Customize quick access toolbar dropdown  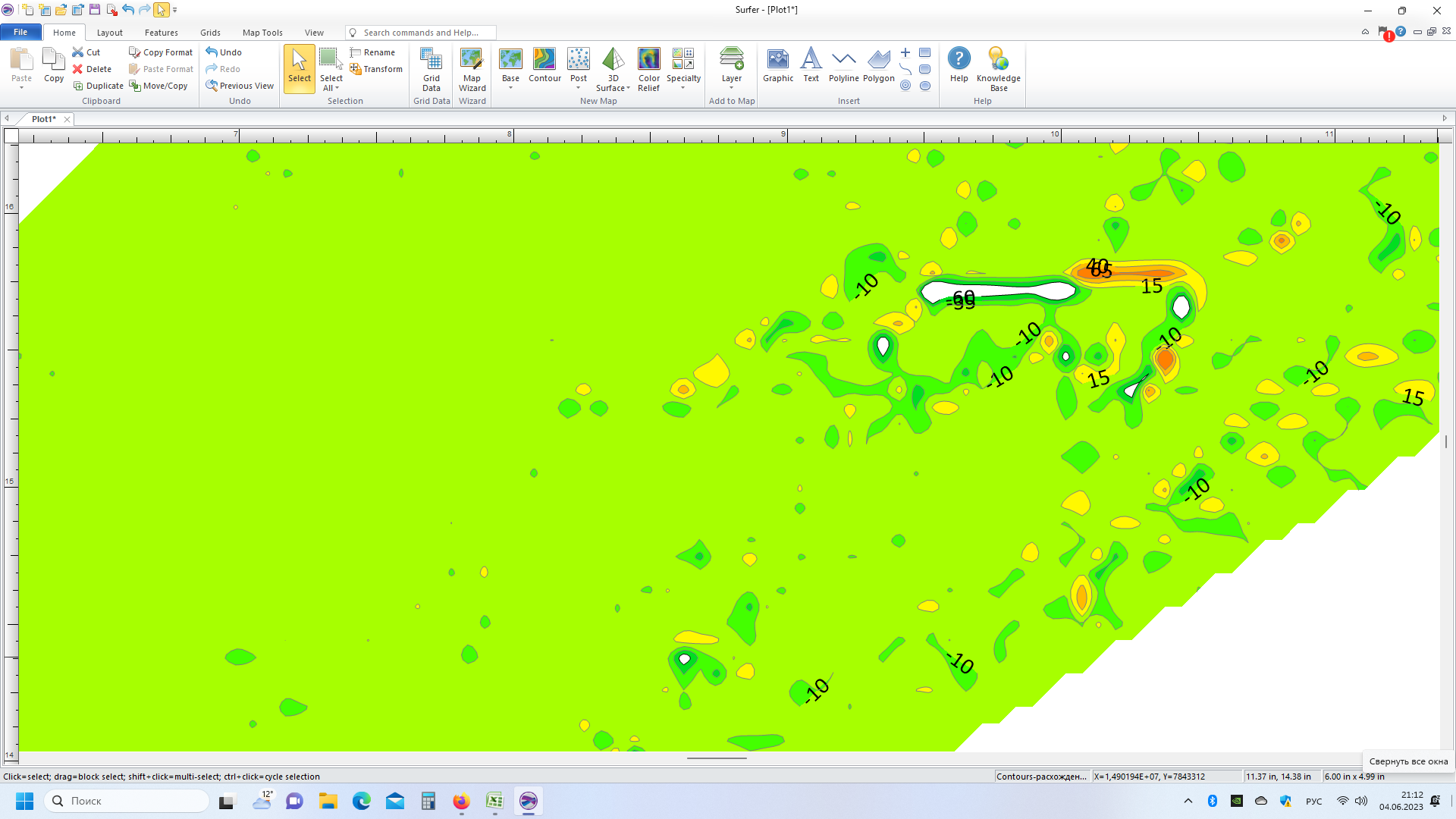pyautogui.click(x=175, y=10)
